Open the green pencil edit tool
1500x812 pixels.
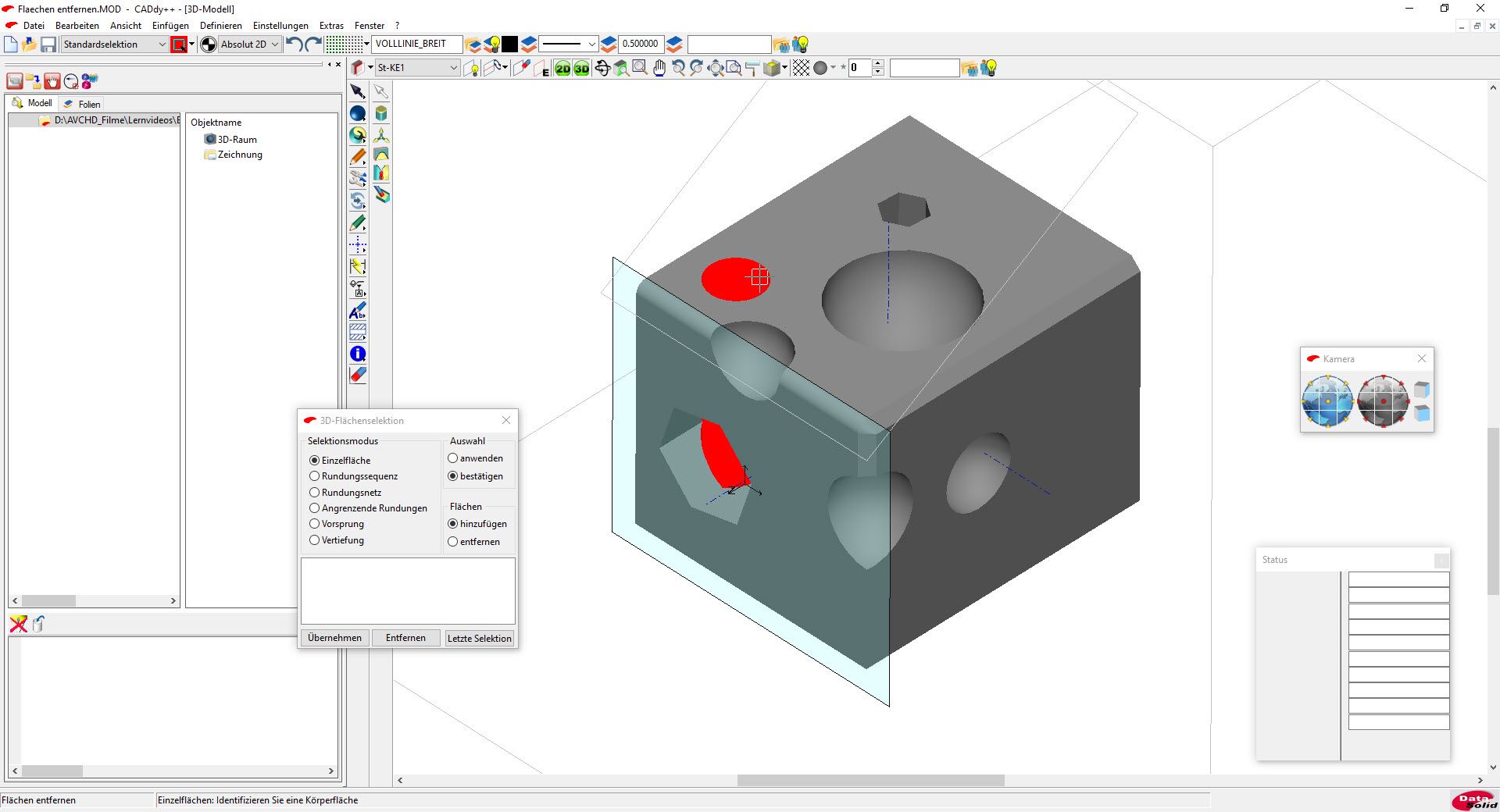tap(358, 223)
